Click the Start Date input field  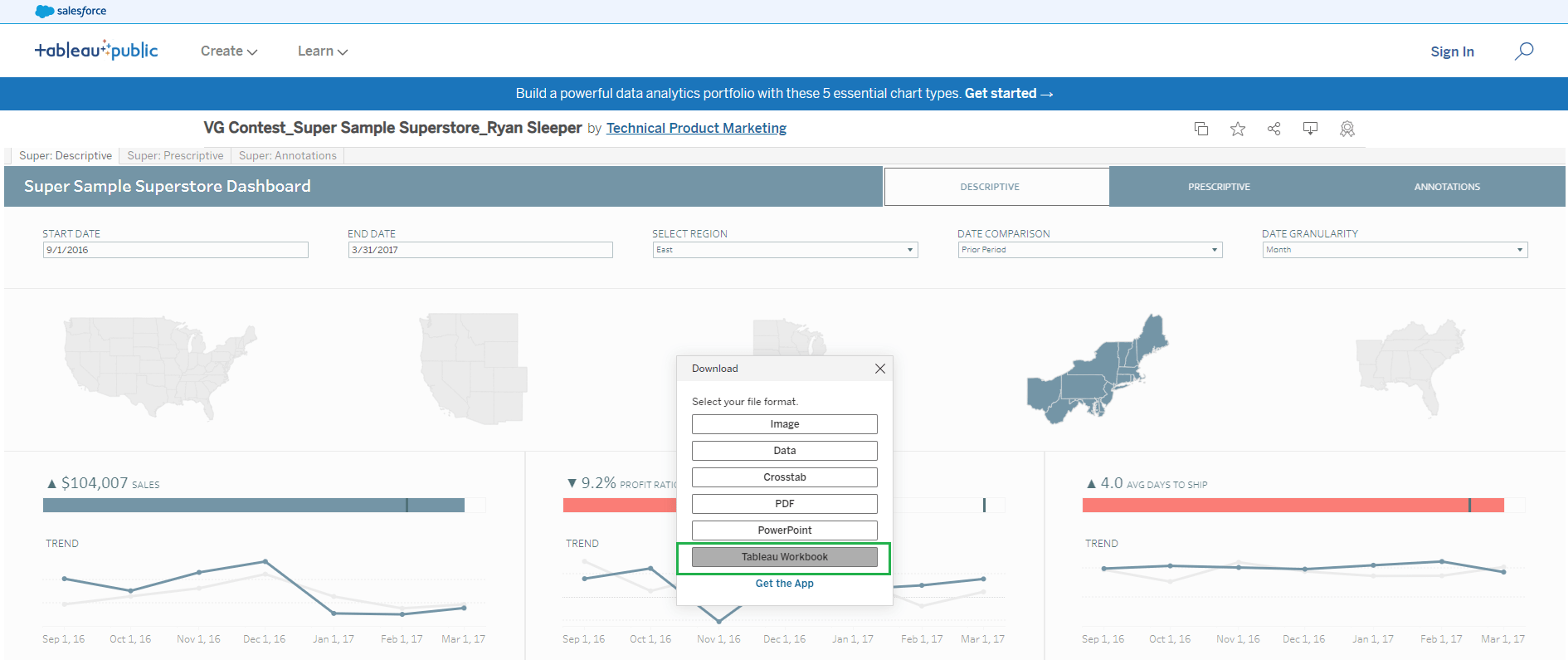[175, 250]
